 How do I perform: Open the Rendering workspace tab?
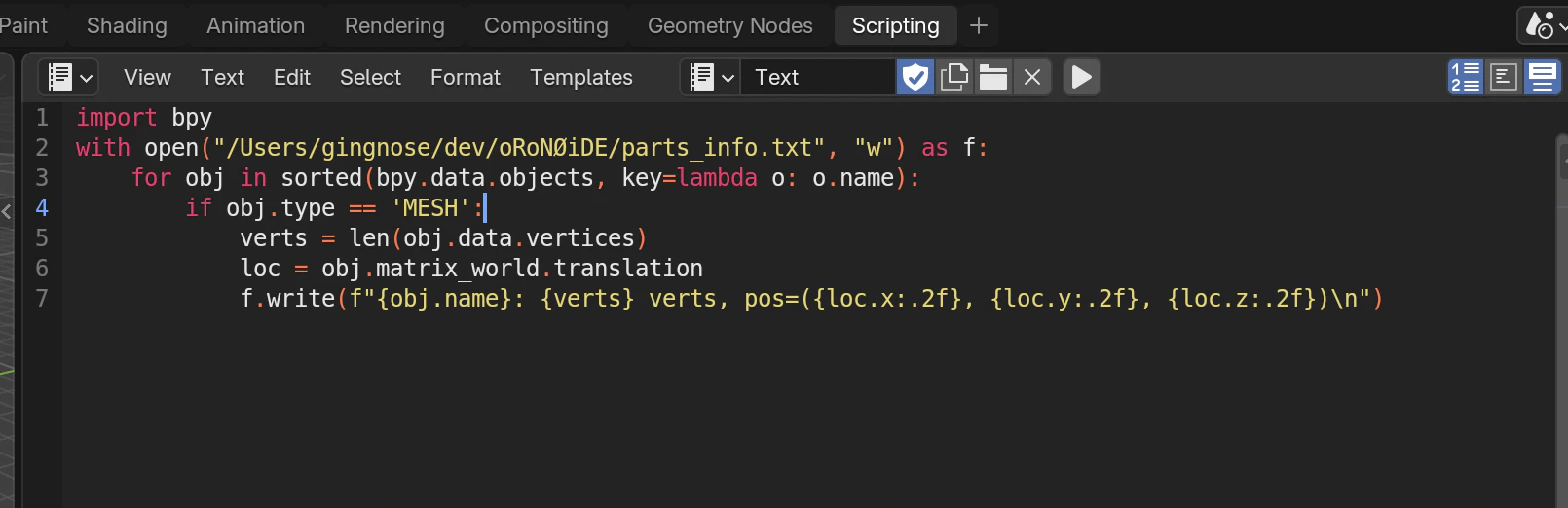[x=394, y=25]
